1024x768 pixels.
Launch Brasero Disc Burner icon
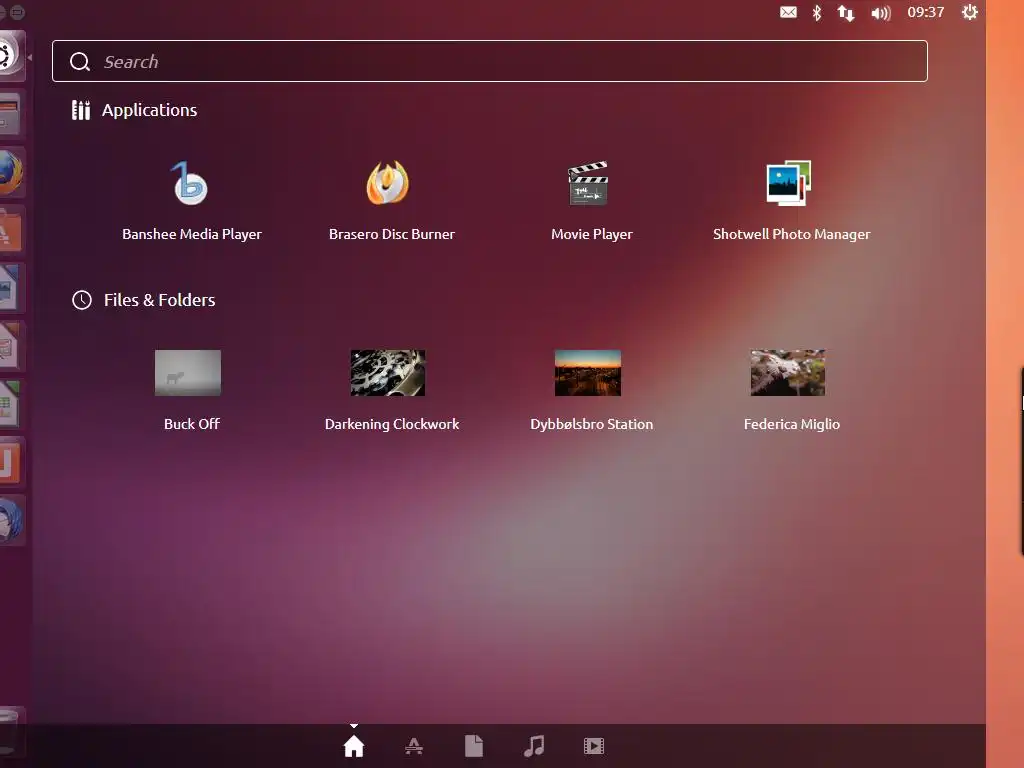(x=388, y=183)
